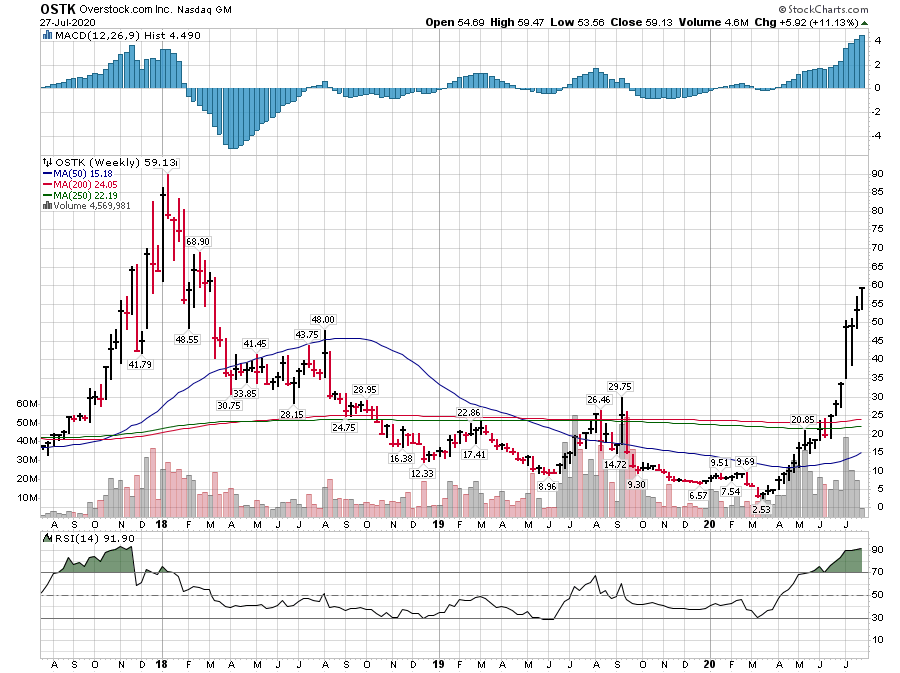The image size is (900, 673).
Task: Click the 2.53 low price label
Action: pos(761,509)
